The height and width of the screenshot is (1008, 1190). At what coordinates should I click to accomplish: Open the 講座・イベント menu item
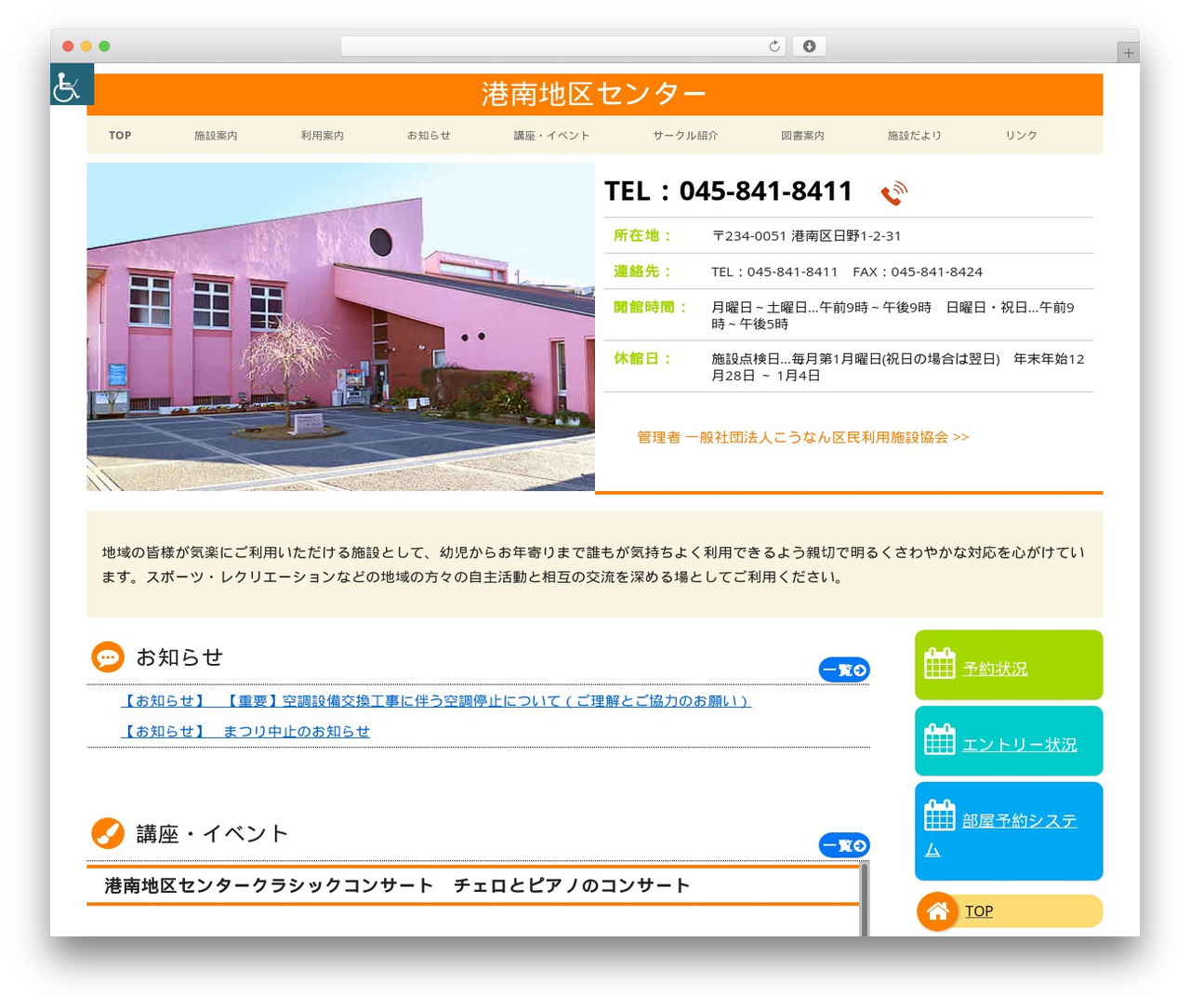point(551,136)
